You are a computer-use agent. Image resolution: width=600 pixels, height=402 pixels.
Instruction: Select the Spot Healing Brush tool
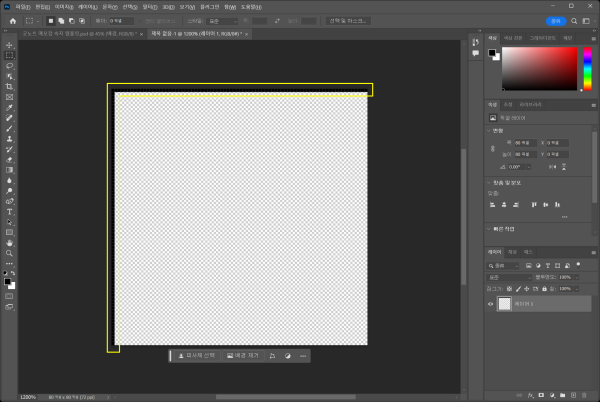(x=9, y=118)
